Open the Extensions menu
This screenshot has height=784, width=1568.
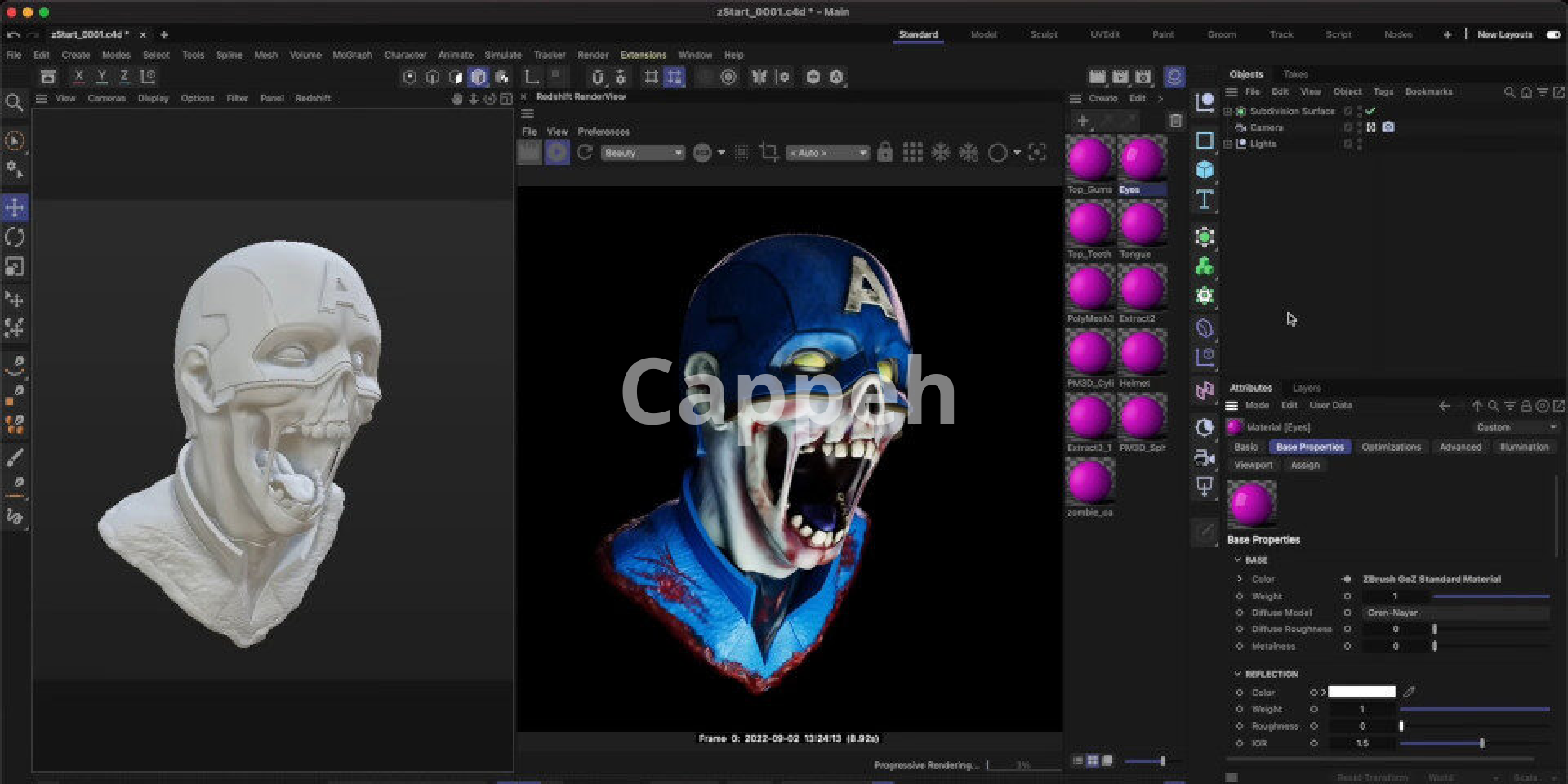pyautogui.click(x=643, y=55)
